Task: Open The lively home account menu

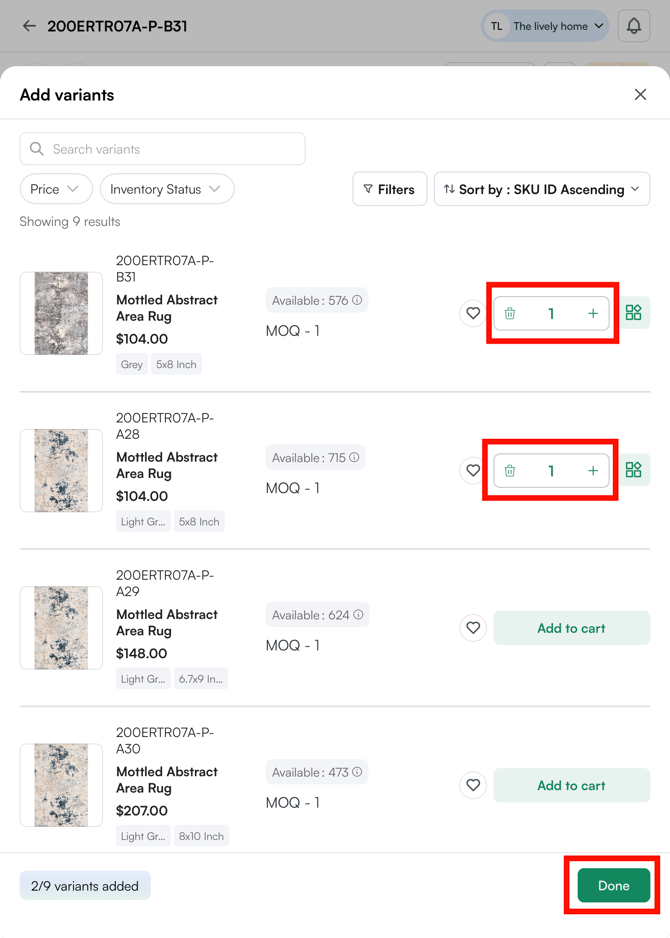Action: coord(544,26)
